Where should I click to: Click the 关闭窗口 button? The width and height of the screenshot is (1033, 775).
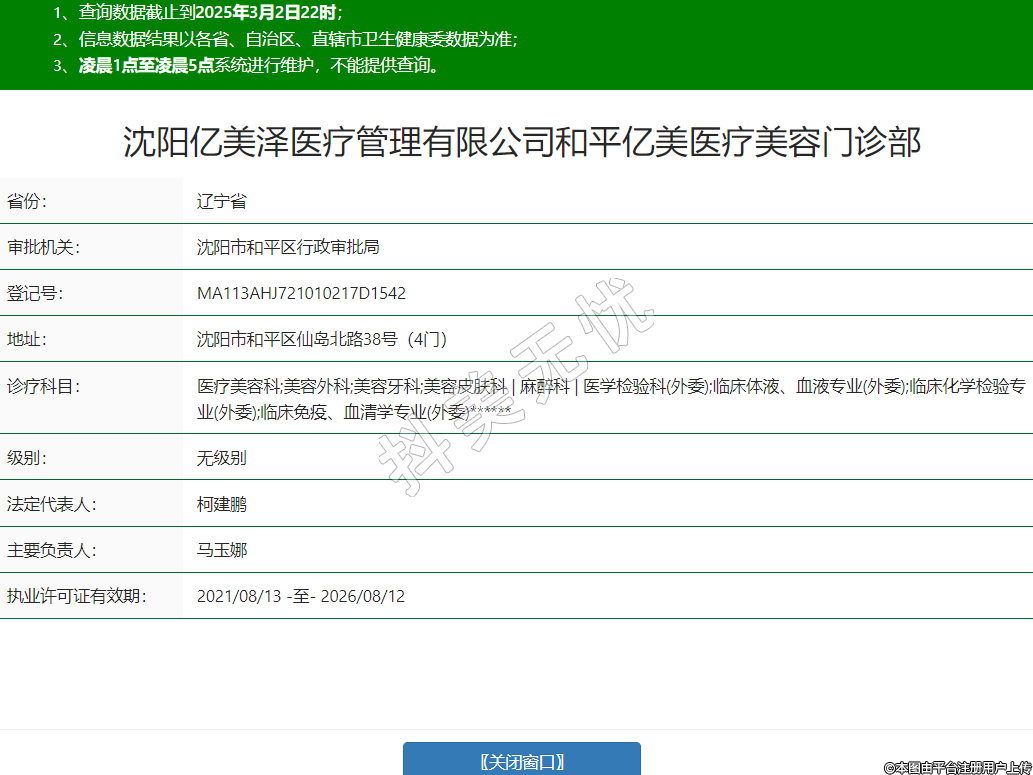point(521,761)
